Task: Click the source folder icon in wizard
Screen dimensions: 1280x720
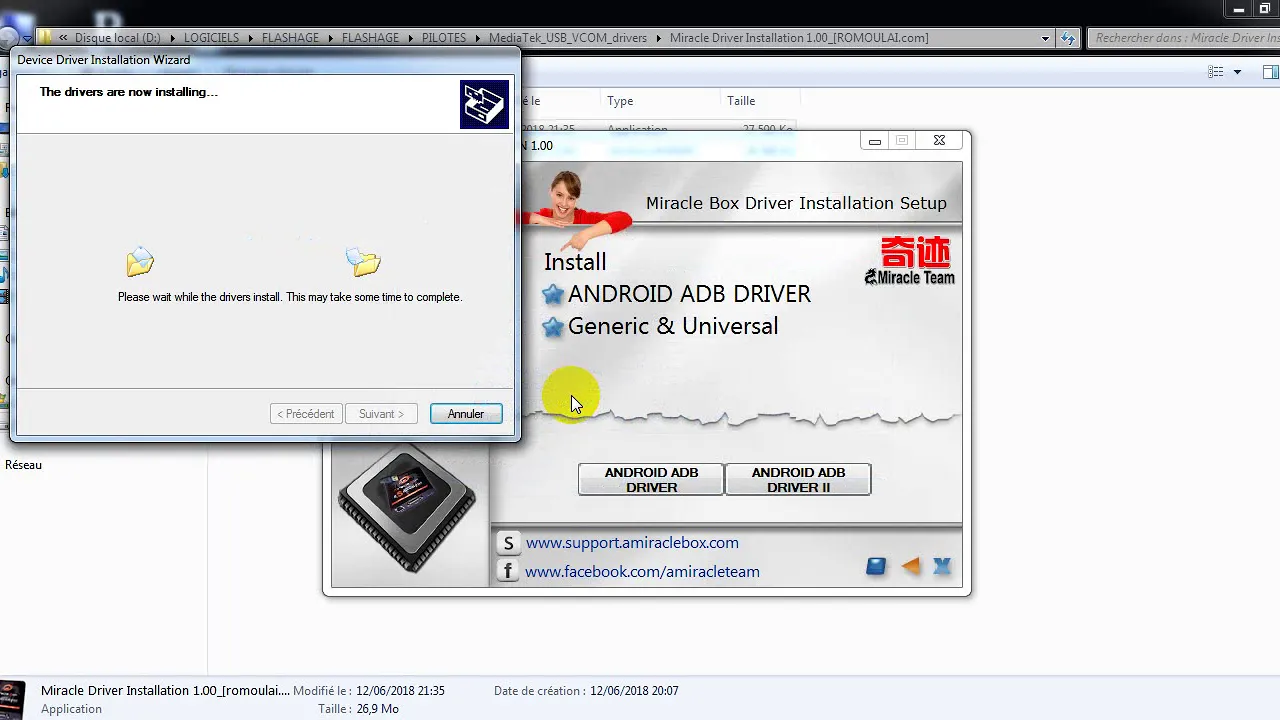Action: point(140,262)
